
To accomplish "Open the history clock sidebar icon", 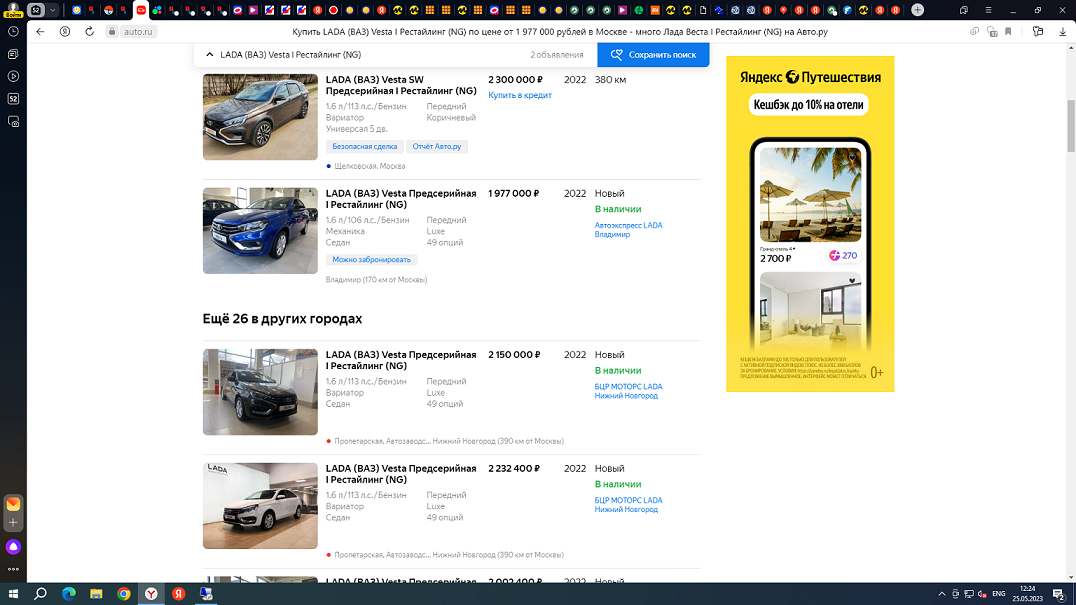I will point(13,32).
